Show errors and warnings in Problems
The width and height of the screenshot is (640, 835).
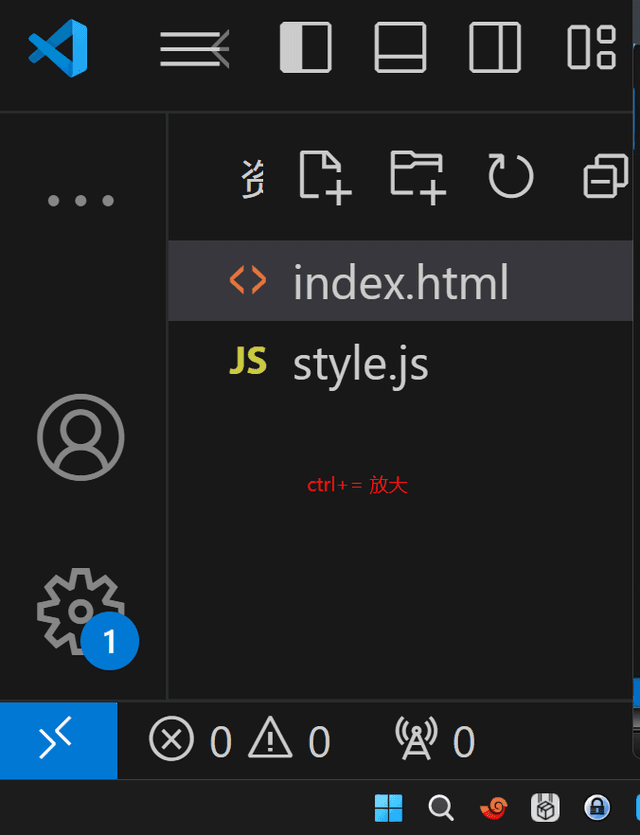pyautogui.click(x=240, y=741)
